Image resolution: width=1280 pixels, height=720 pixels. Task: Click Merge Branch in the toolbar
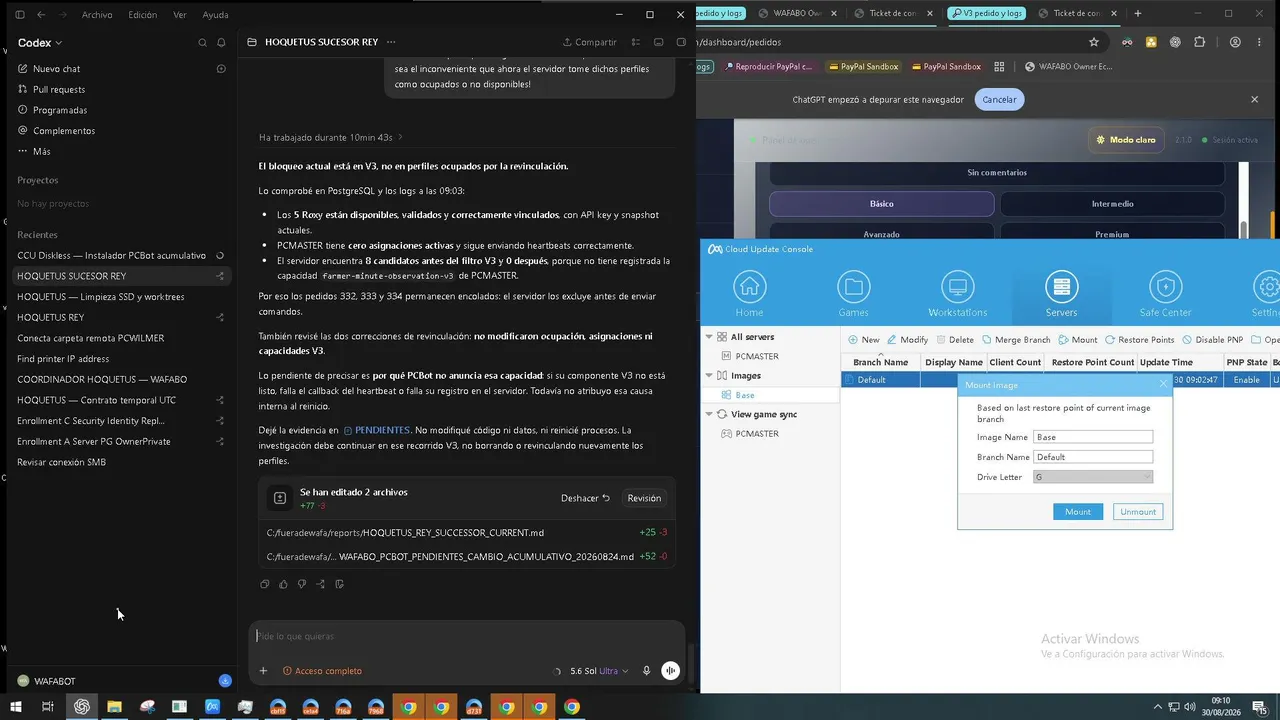pos(1016,340)
